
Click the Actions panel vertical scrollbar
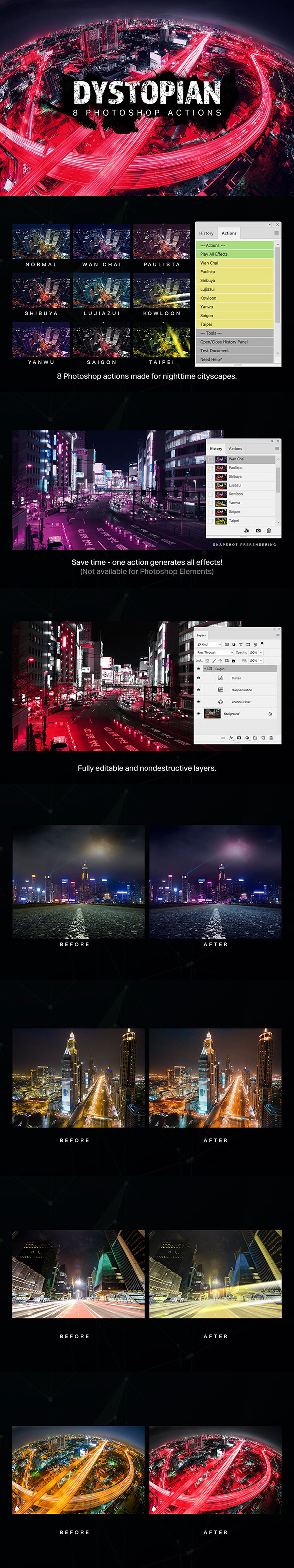coord(278,284)
